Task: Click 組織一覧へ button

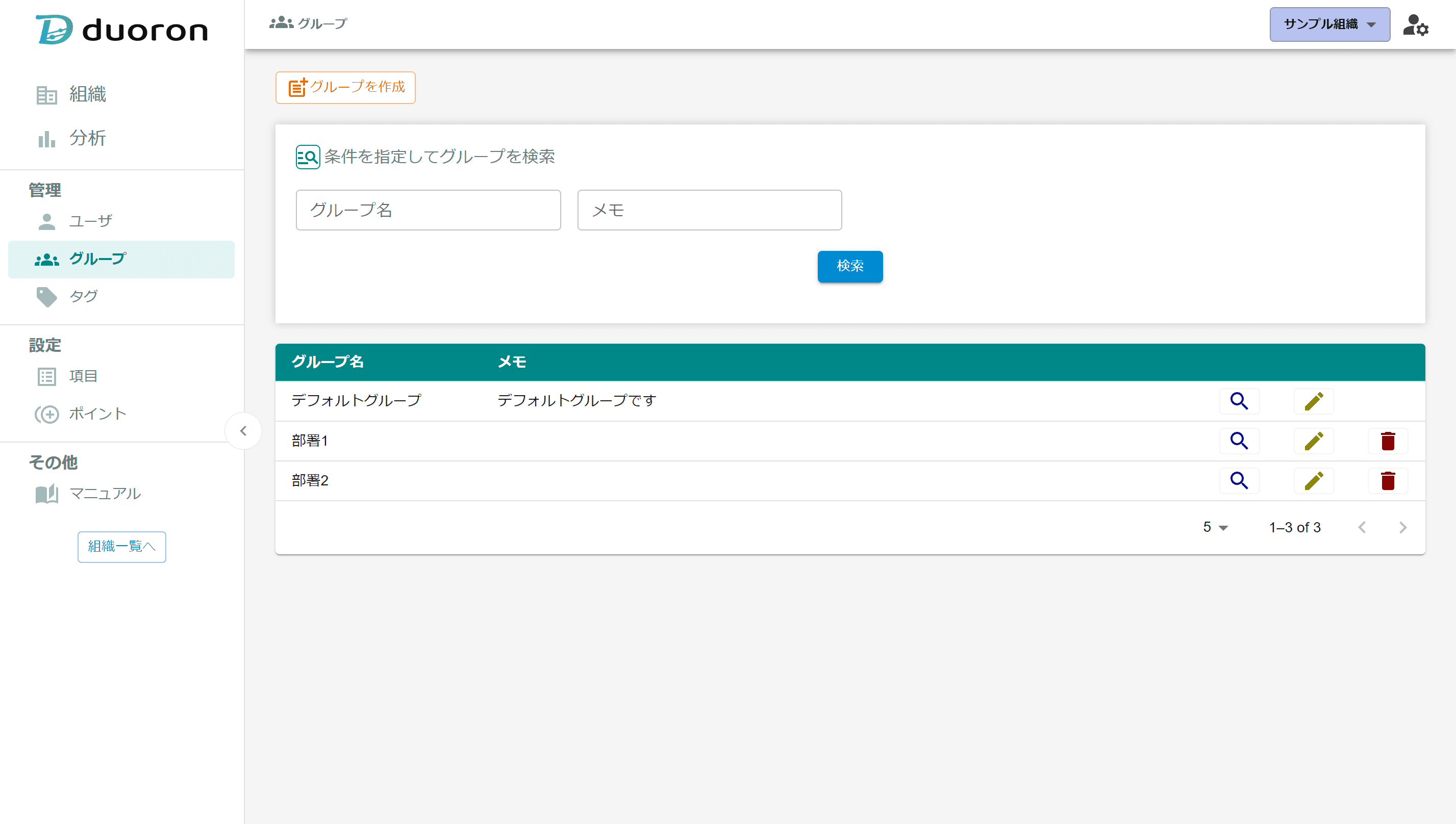Action: (x=122, y=547)
